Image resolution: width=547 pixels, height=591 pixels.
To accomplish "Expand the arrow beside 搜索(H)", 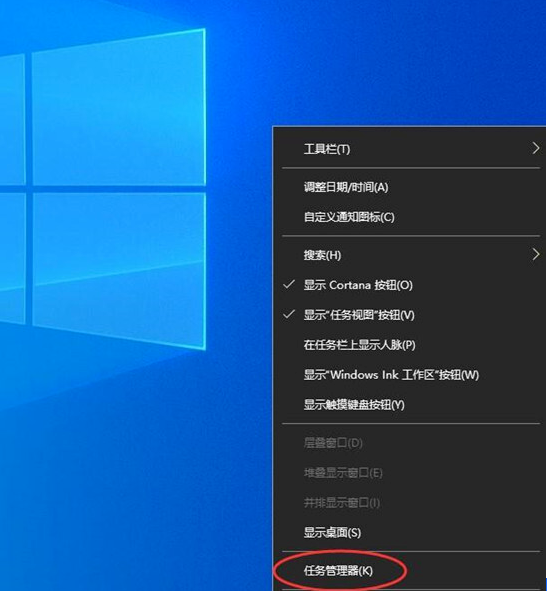I will point(535,255).
